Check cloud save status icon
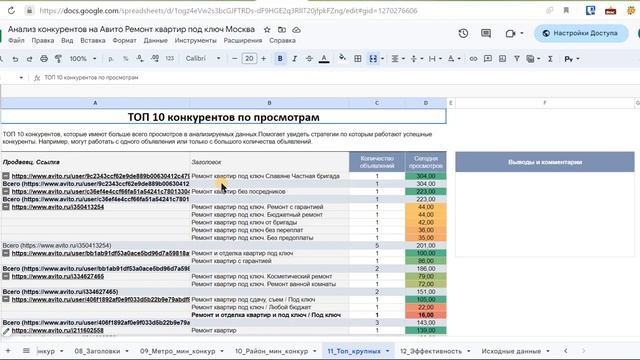 296,30
